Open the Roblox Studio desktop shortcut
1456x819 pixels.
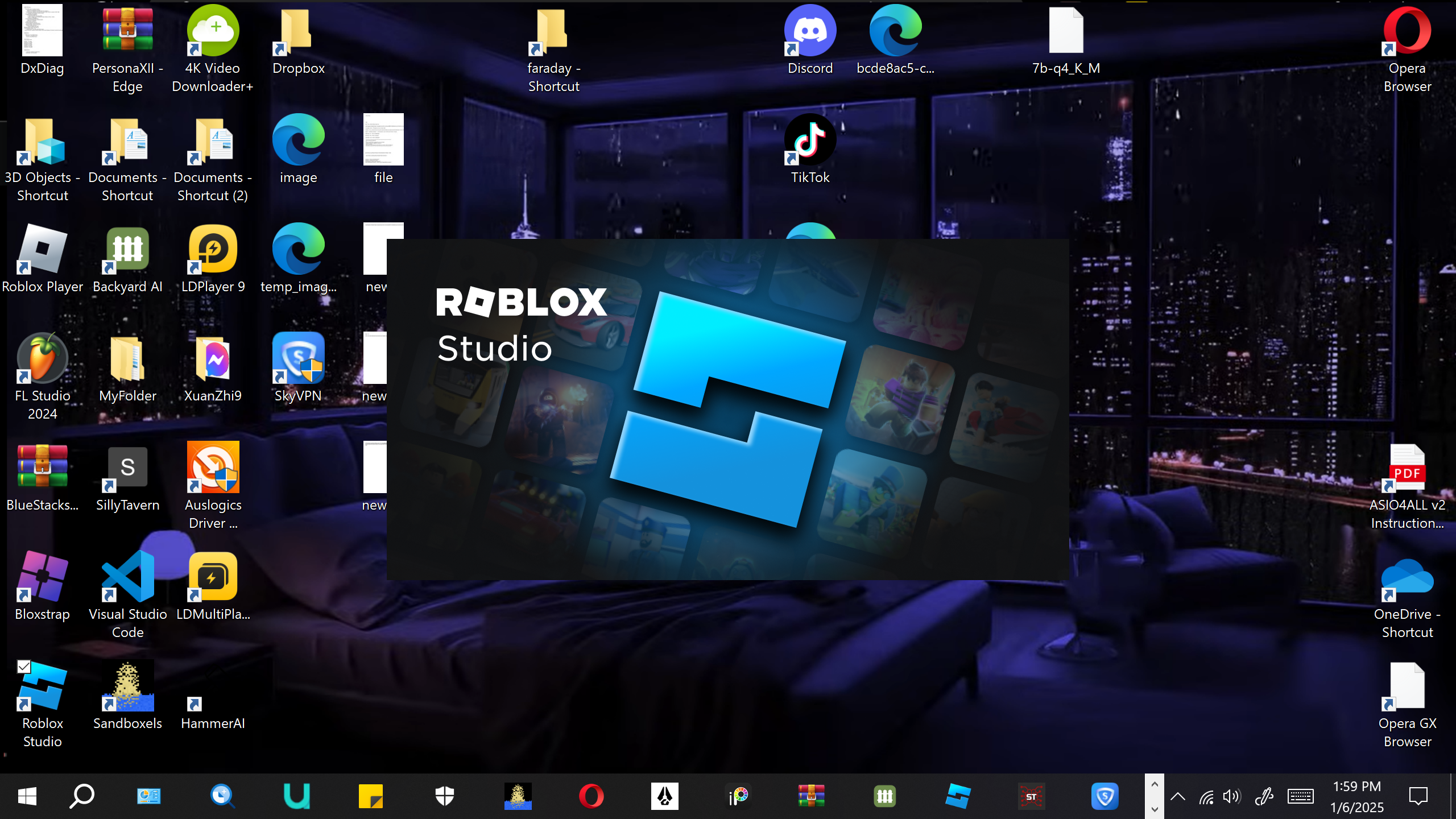[x=43, y=688]
